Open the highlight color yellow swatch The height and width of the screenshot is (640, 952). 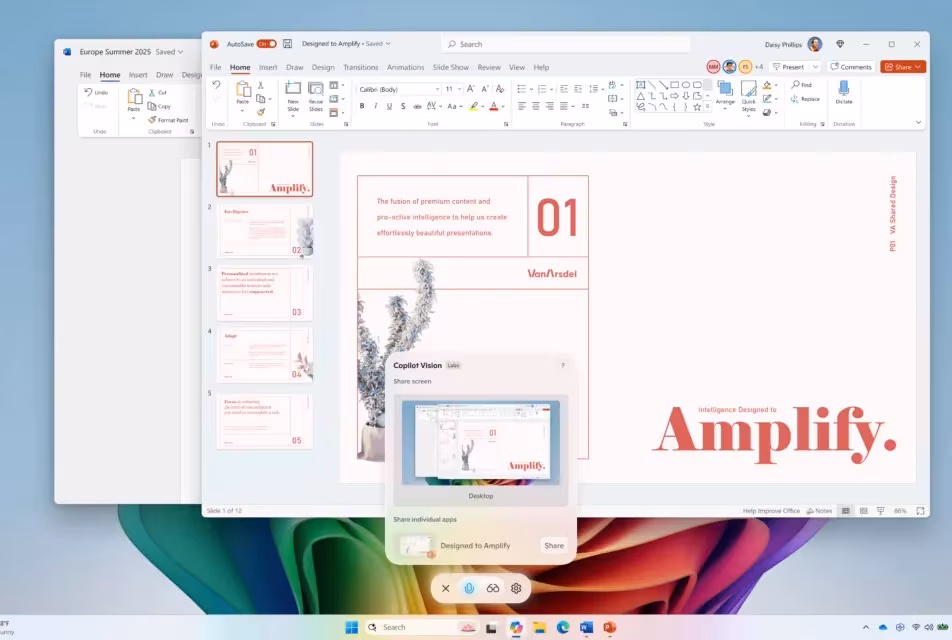coord(474,106)
